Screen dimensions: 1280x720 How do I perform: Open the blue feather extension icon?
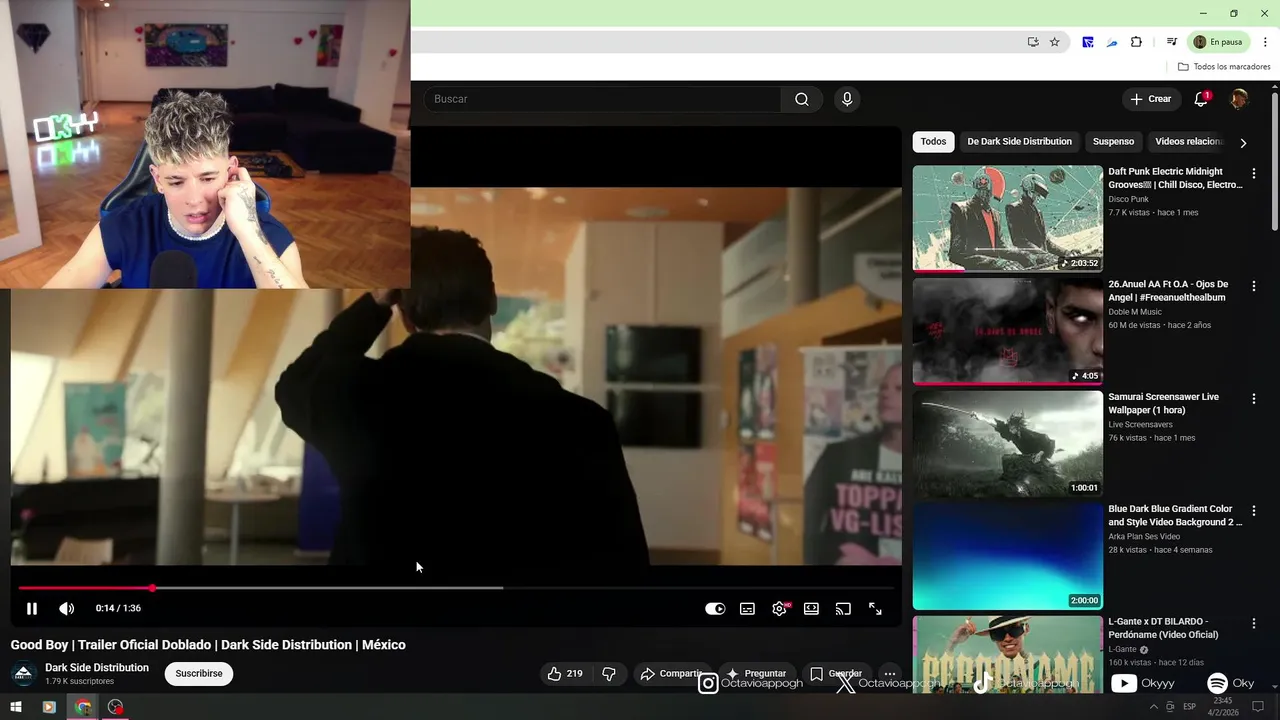click(x=1112, y=42)
